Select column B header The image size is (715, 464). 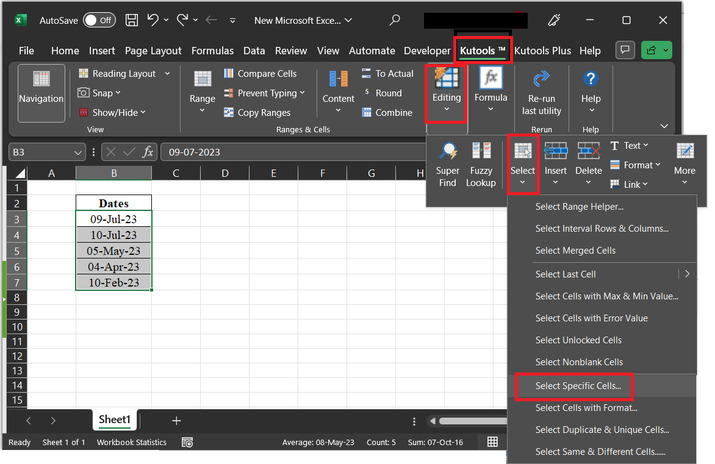pos(114,173)
